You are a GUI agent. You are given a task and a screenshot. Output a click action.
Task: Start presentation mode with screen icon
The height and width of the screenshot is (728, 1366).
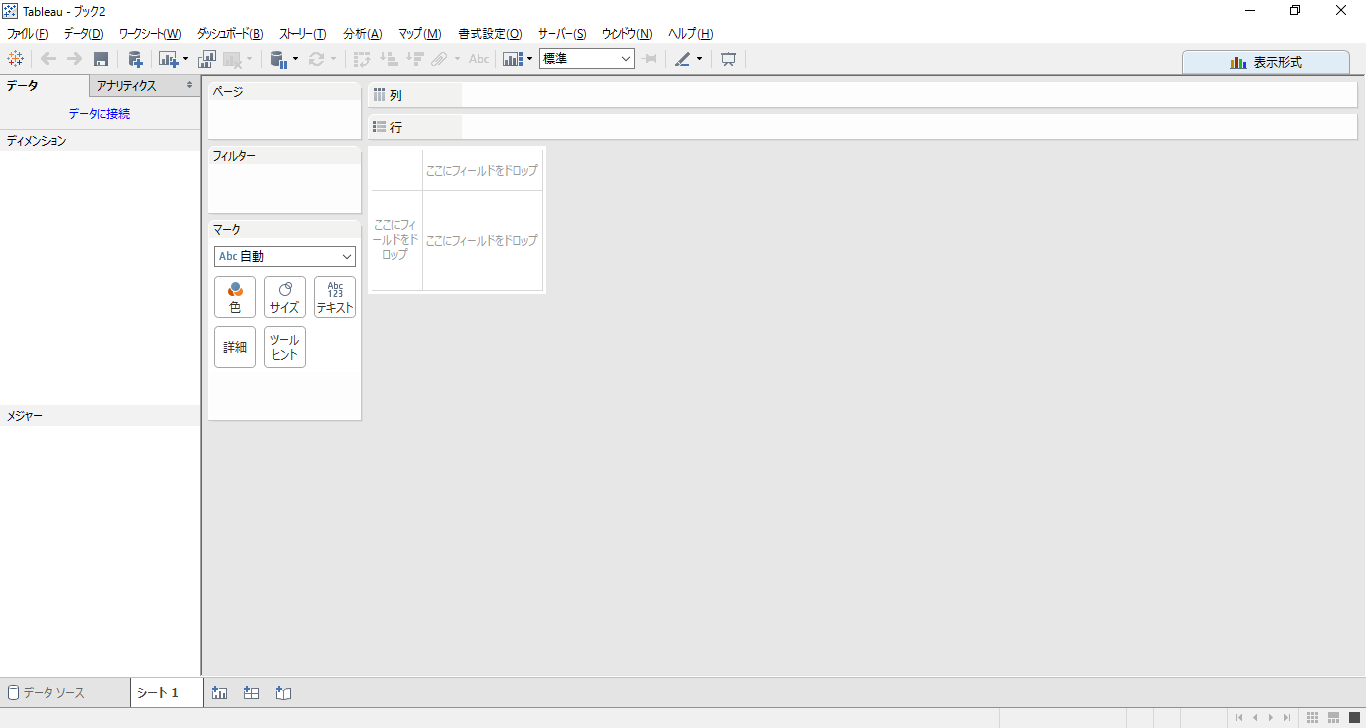(x=728, y=59)
